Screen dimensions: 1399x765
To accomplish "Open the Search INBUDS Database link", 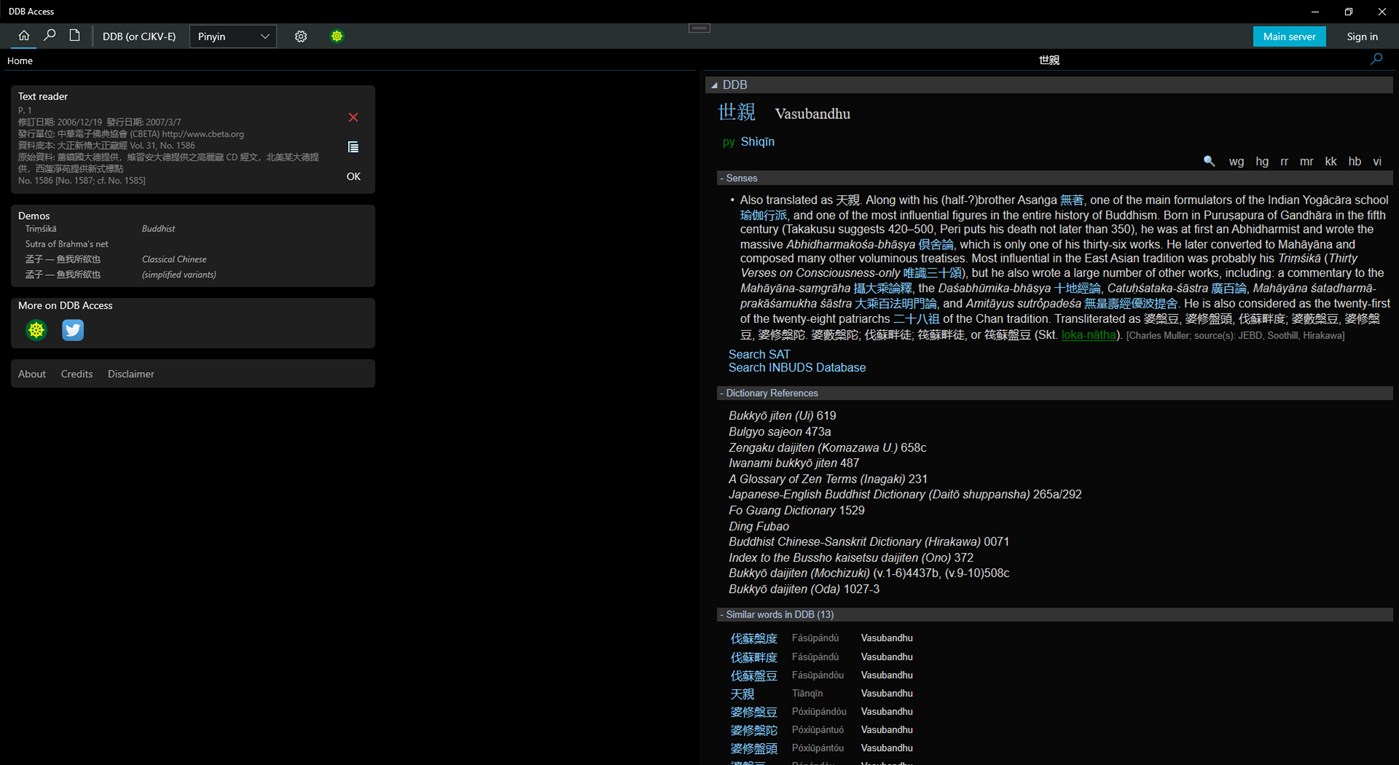I will (796, 367).
